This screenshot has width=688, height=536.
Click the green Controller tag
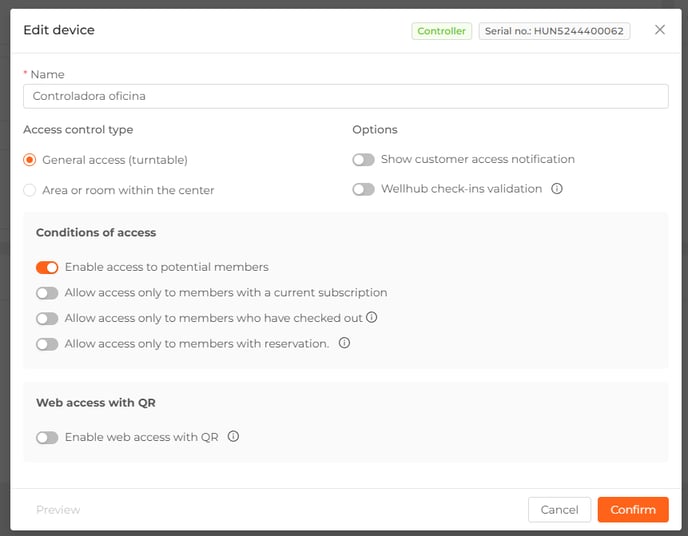pos(441,31)
